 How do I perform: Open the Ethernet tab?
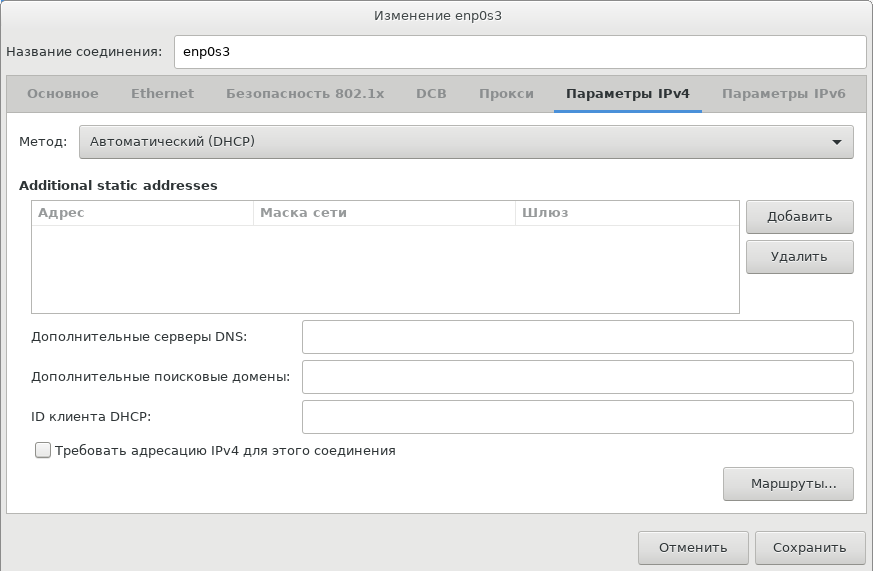162,94
